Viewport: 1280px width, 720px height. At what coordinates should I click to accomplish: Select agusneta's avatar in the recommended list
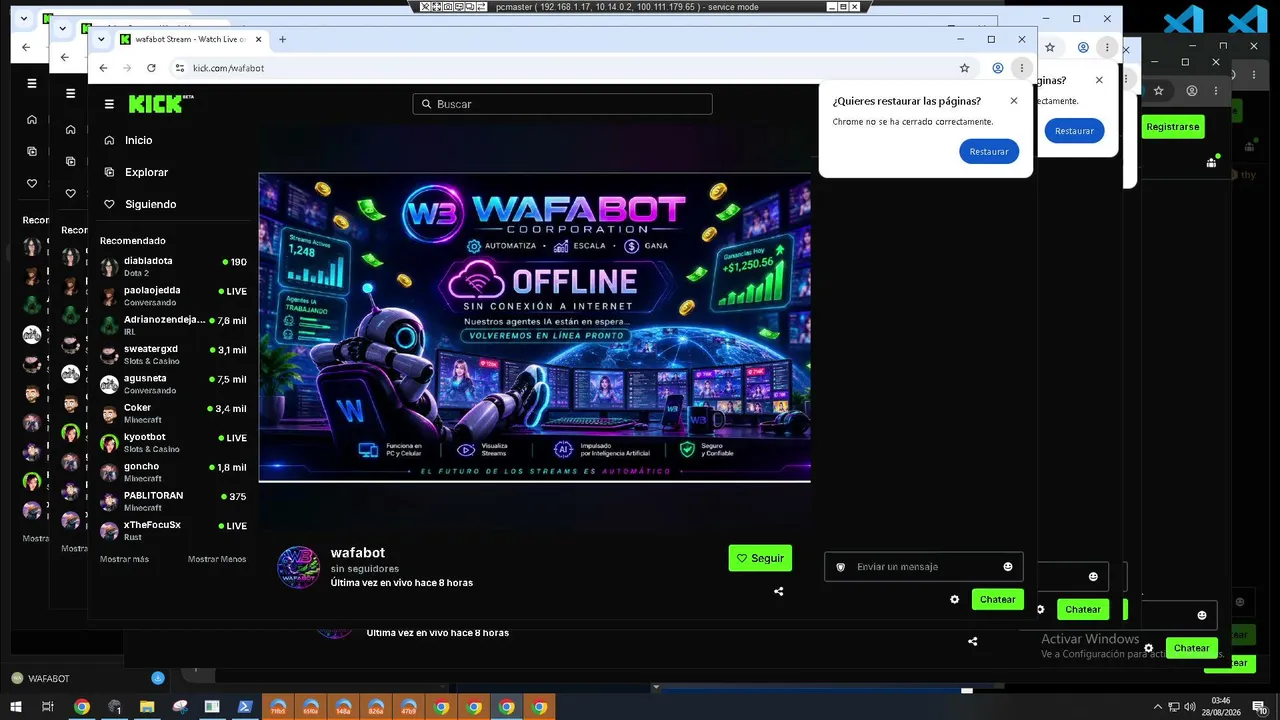(109, 385)
